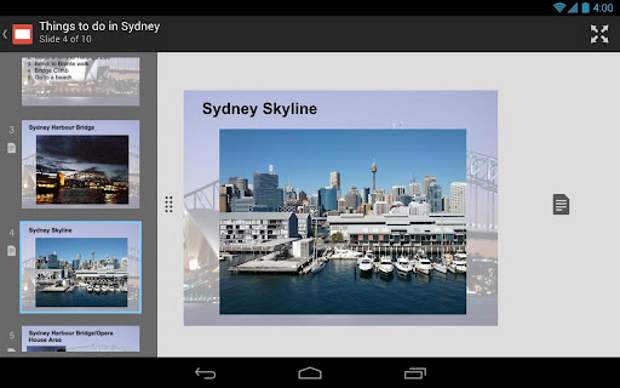Select the Sydney Harbour Bridge/Opera House Area thumbnail
Image resolution: width=620 pixels, height=388 pixels.
pos(81,339)
